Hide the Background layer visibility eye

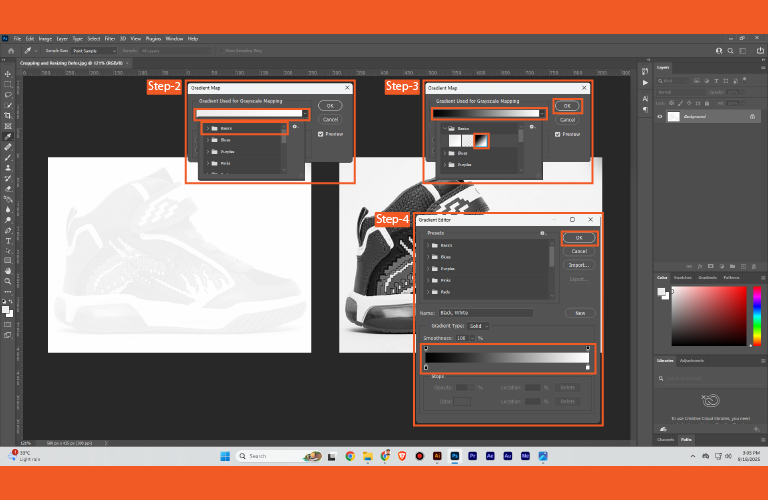click(661, 115)
